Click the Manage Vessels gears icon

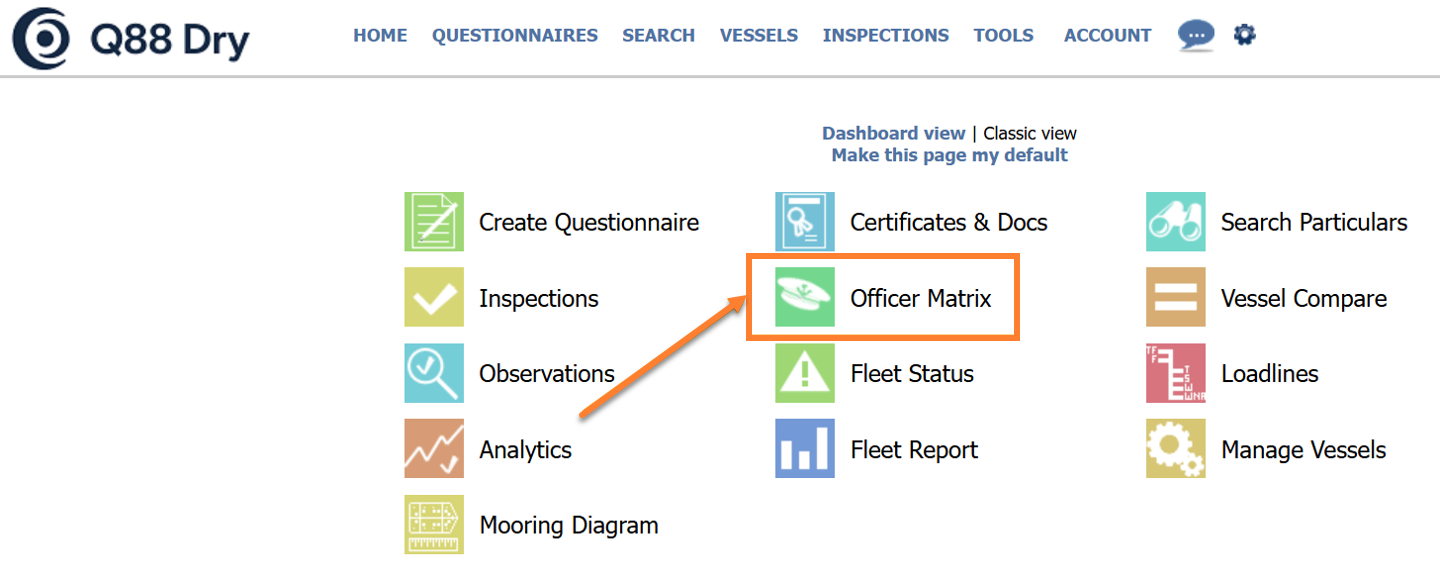click(1176, 449)
